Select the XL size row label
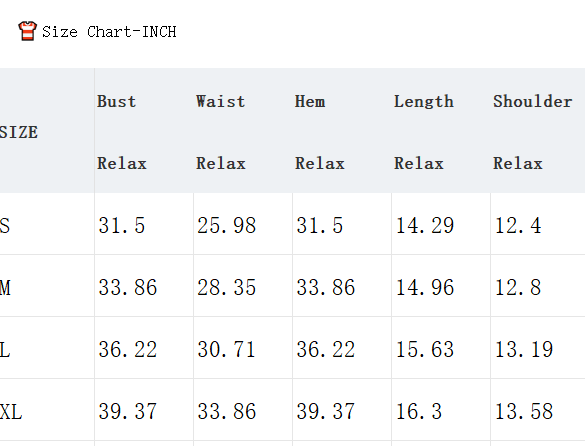The height and width of the screenshot is (446, 585). [x=11, y=412]
